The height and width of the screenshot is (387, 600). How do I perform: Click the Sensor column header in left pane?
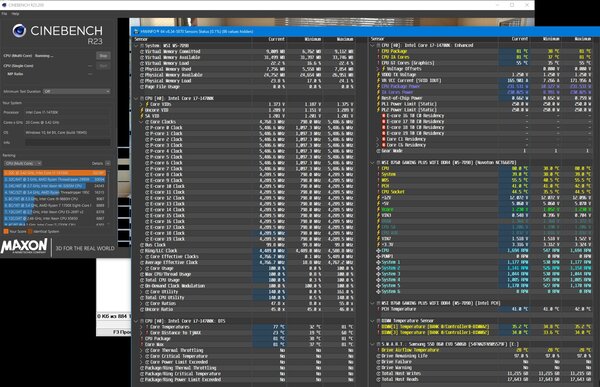click(142, 39)
